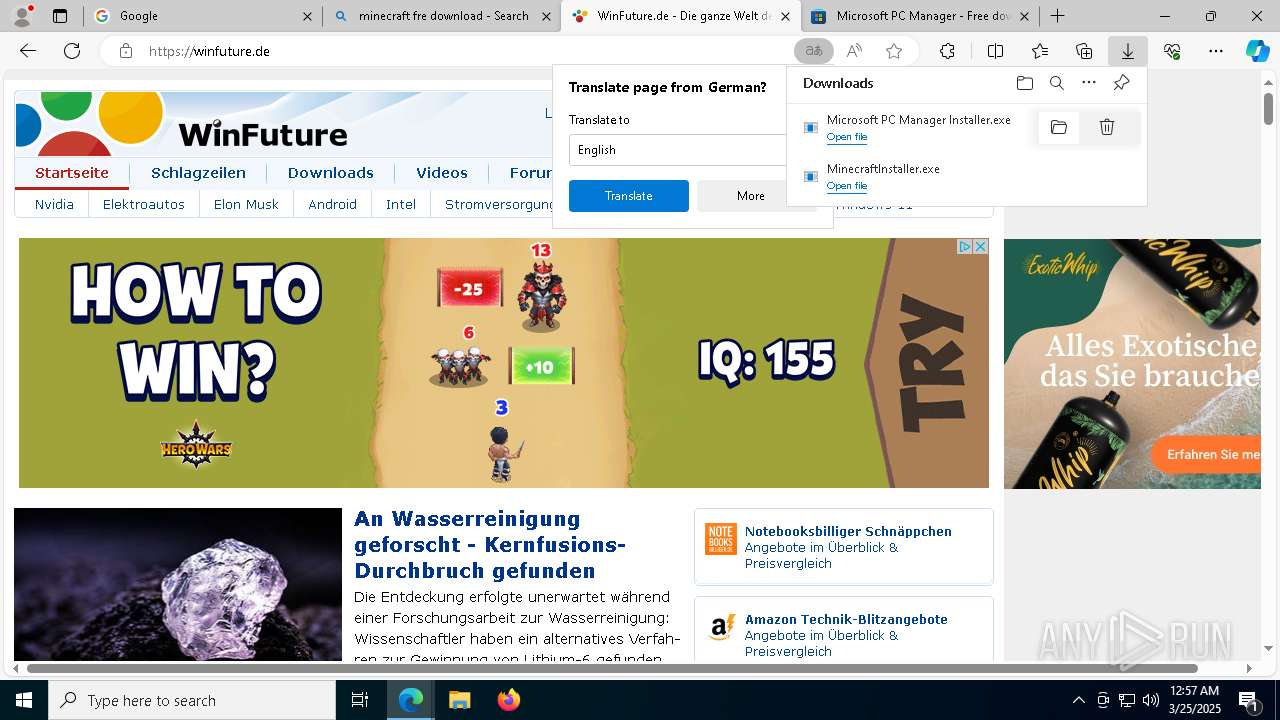Open the Android topic link
The height and width of the screenshot is (720, 1280).
click(x=332, y=204)
